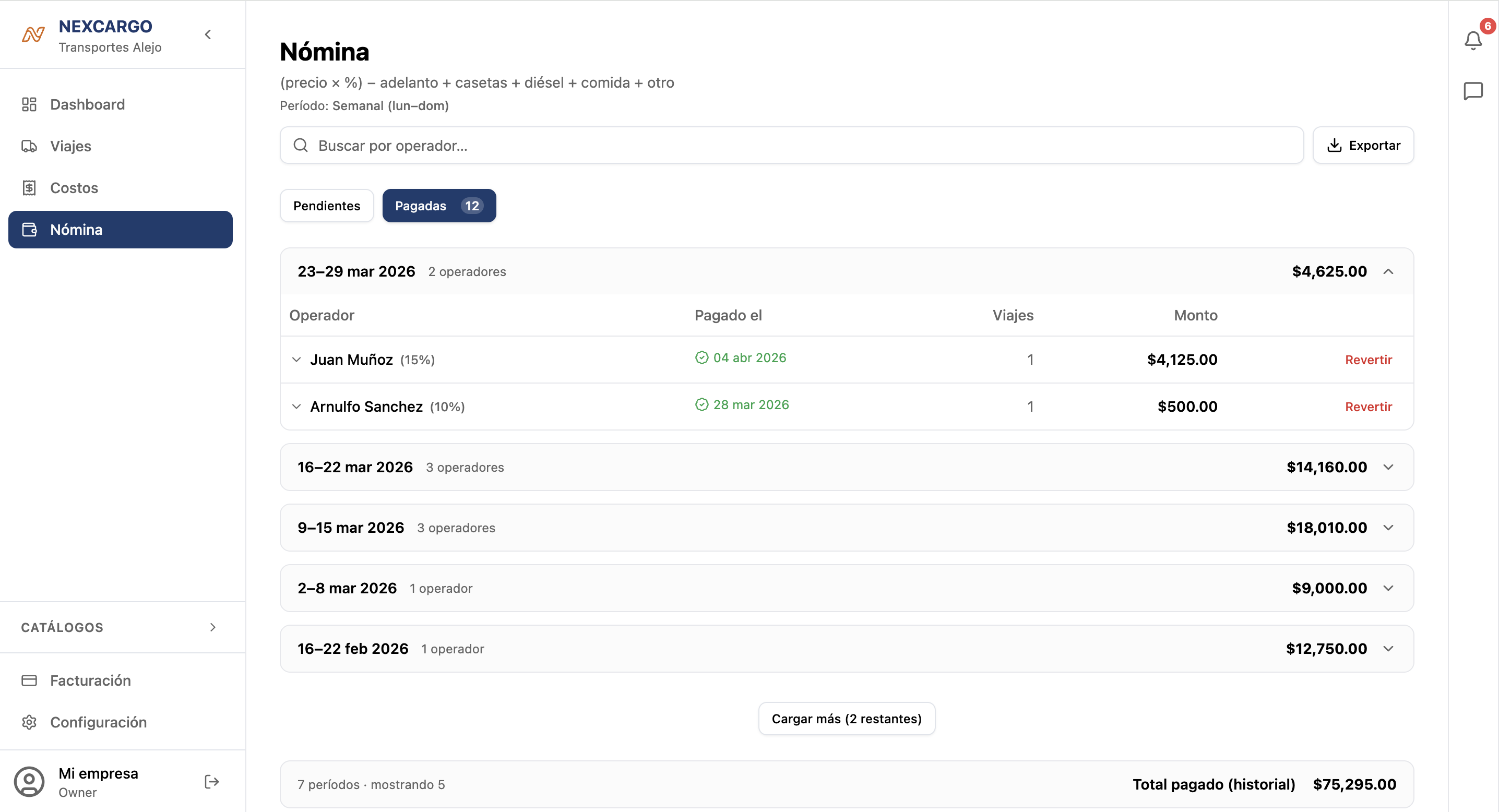The height and width of the screenshot is (812, 1499).
Task: Revert Arnulfo Sanchez payment
Action: [1367, 407]
